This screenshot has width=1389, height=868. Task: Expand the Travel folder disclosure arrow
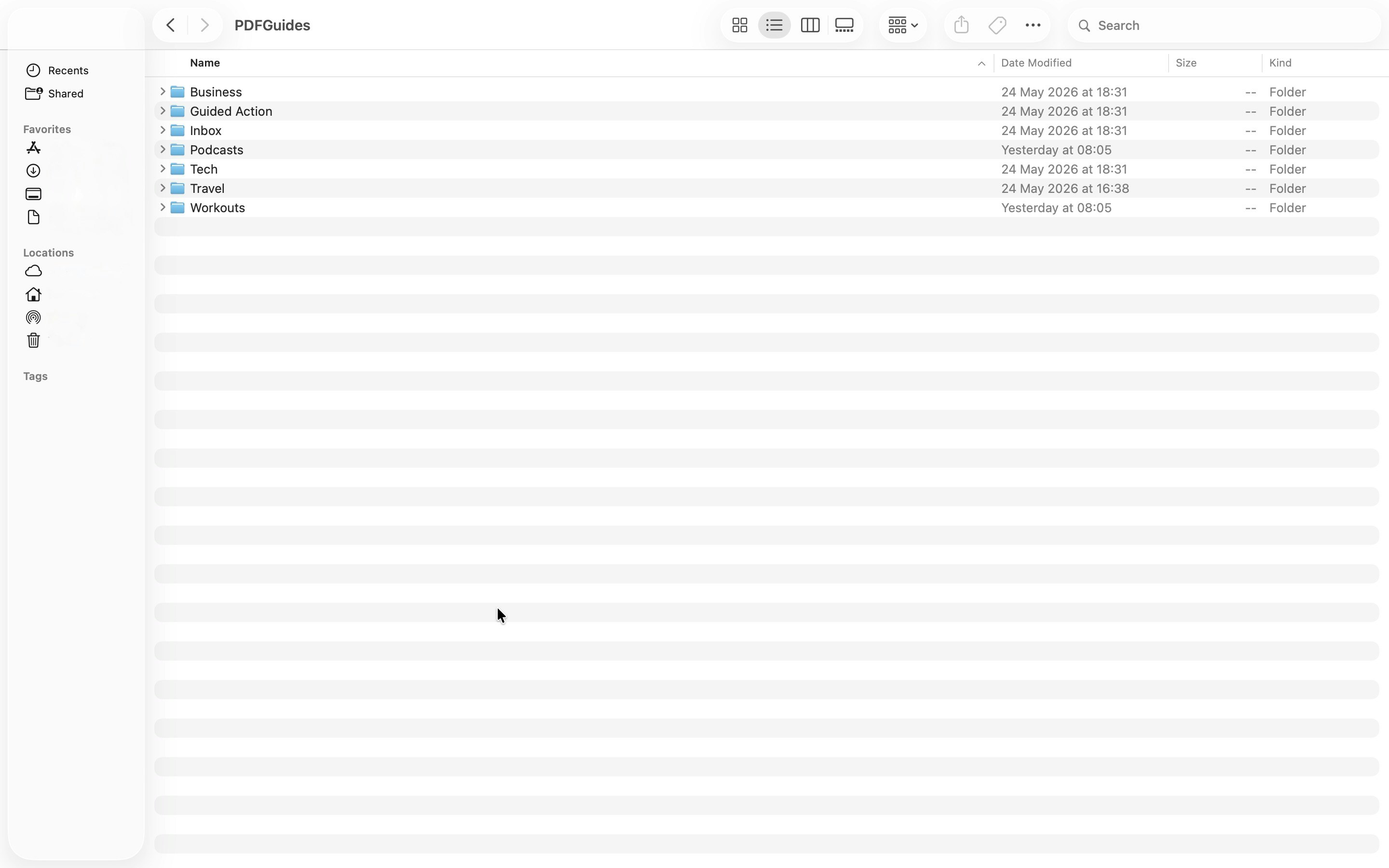163,188
